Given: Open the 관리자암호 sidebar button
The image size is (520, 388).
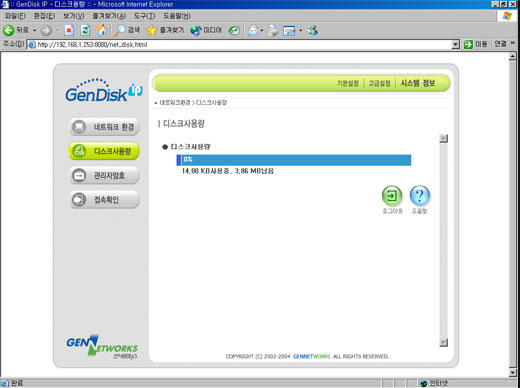Looking at the screenshot, I should point(104,175).
